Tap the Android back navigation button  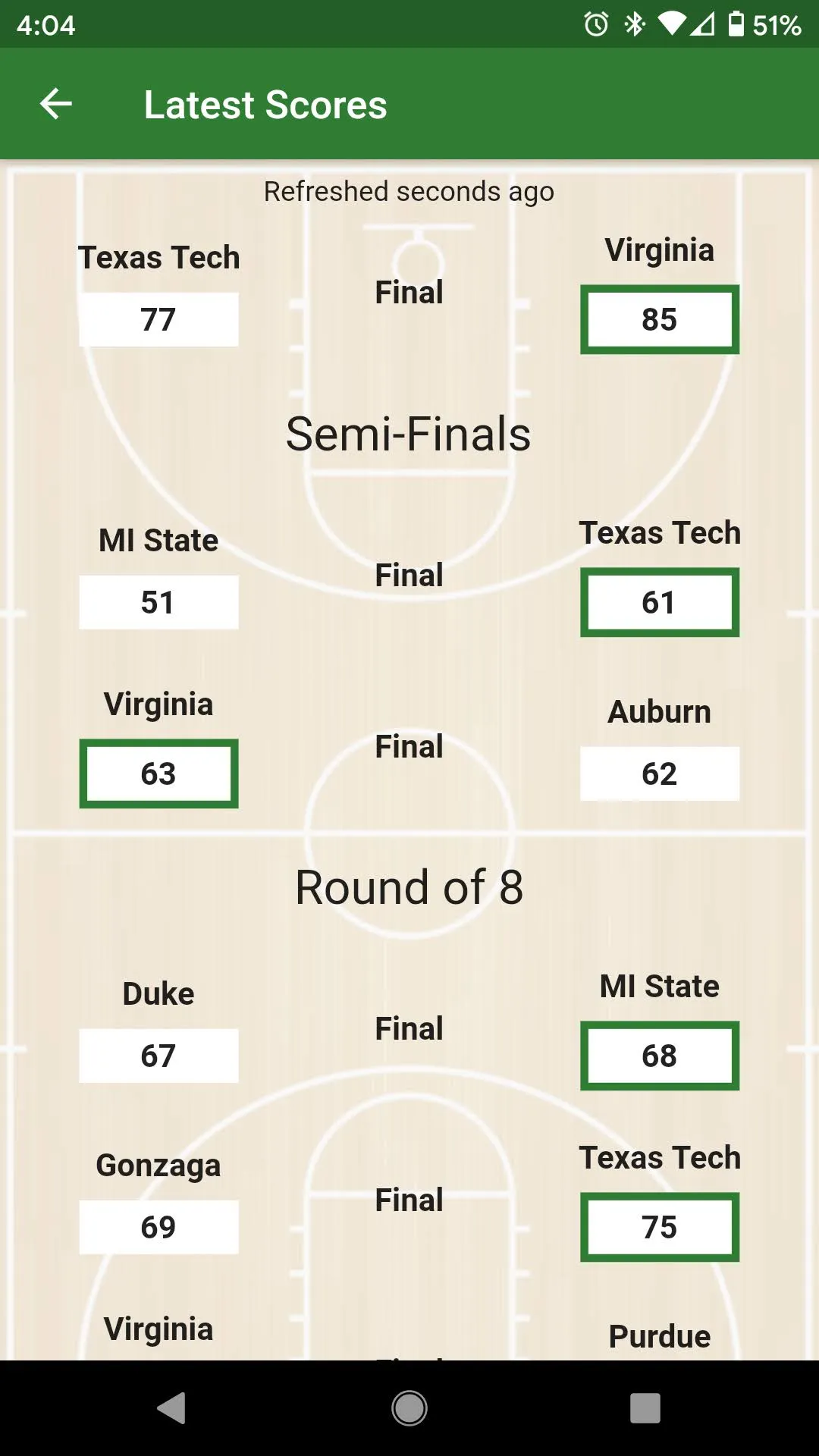click(171, 1408)
